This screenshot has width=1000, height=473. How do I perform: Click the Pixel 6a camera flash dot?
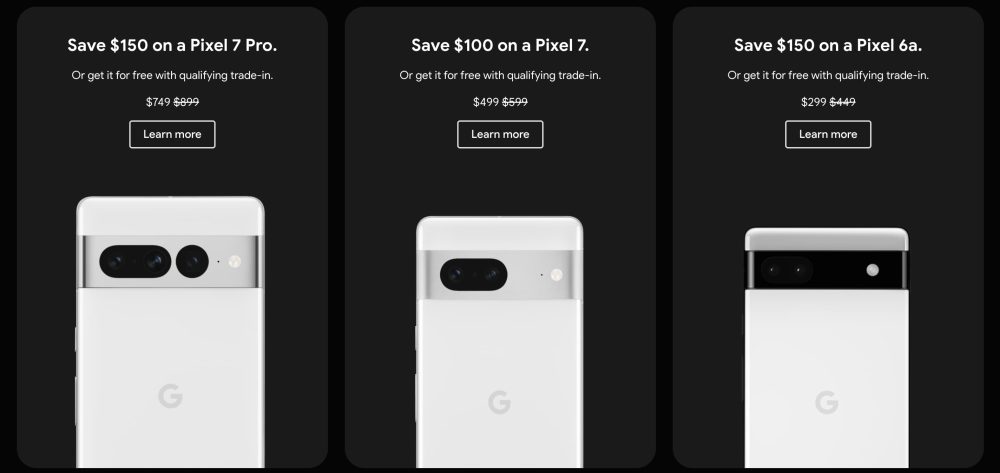click(x=872, y=270)
